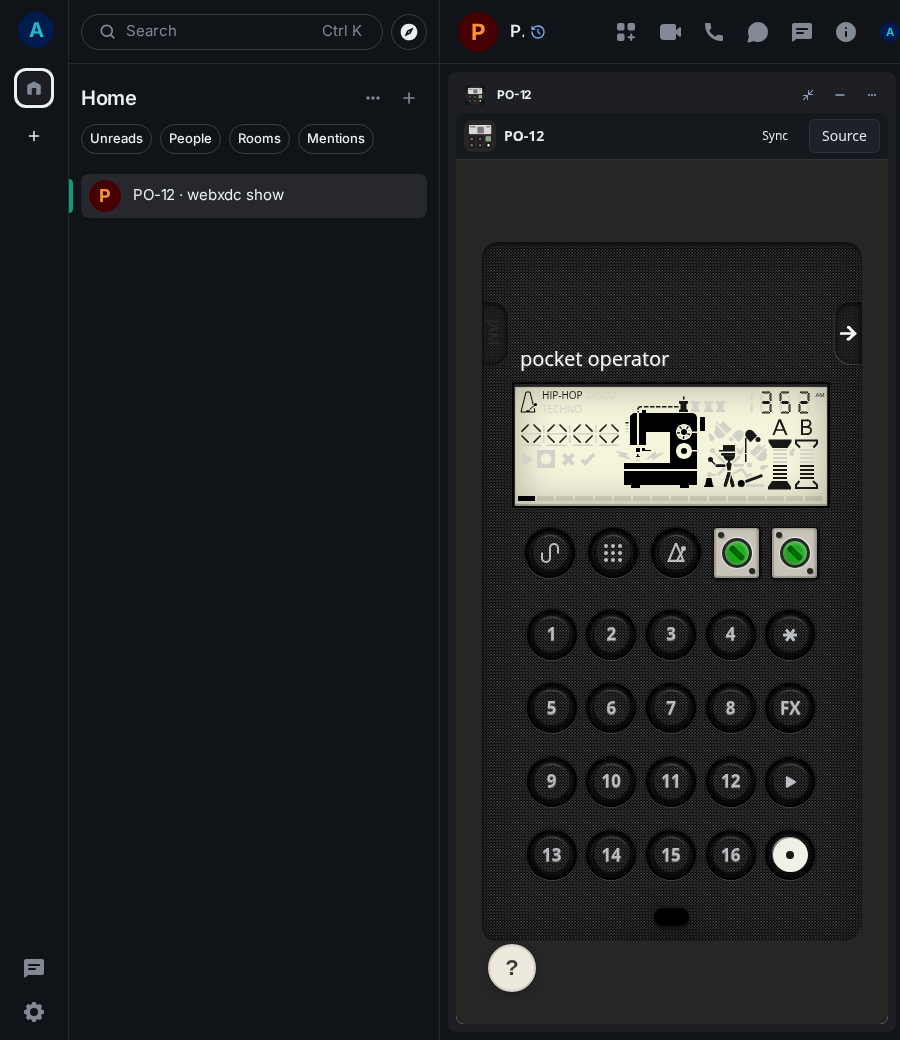Open the user menu avatar A in the top-left corner
Image resolution: width=900 pixels, height=1040 pixels.
click(x=36, y=30)
